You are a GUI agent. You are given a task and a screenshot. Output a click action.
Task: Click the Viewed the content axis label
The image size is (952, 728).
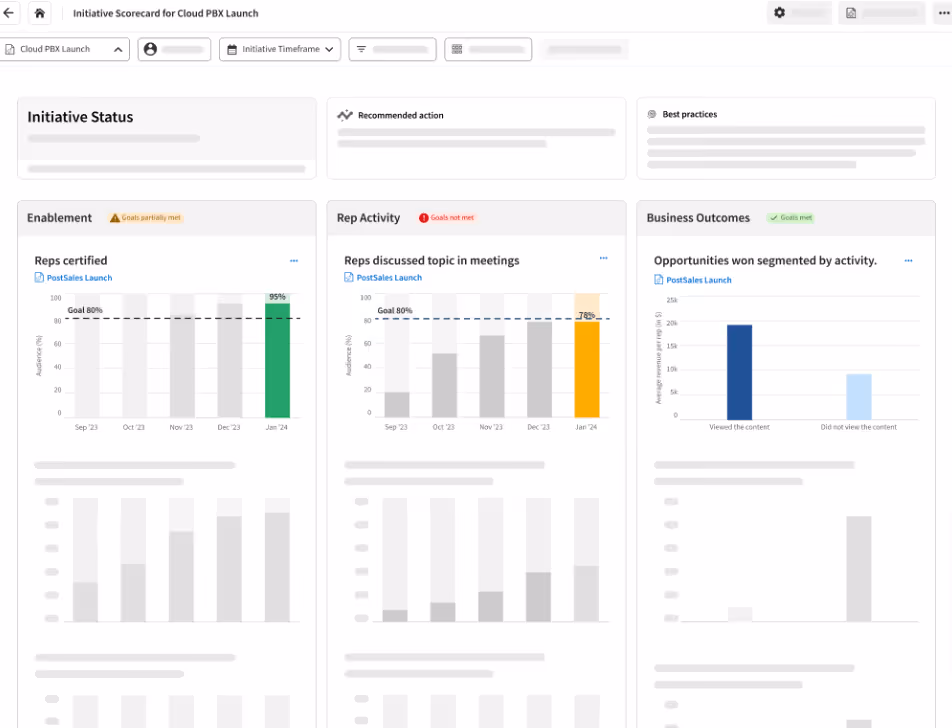[x=740, y=427]
